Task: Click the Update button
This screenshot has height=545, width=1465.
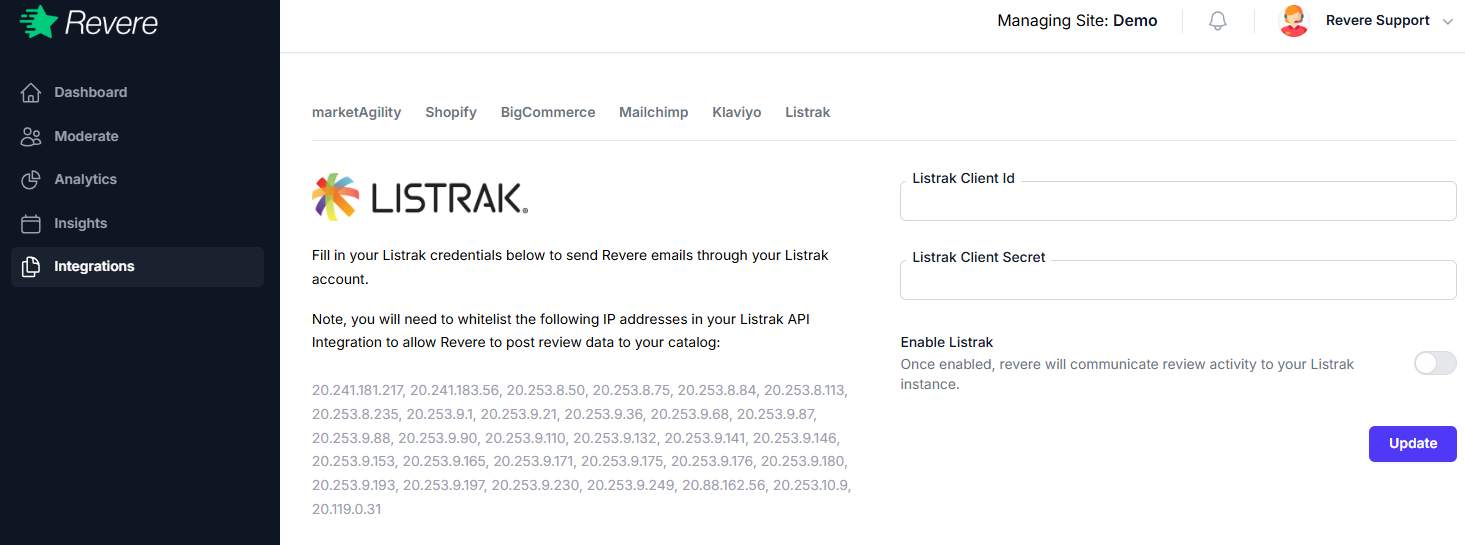Action: click(1413, 443)
